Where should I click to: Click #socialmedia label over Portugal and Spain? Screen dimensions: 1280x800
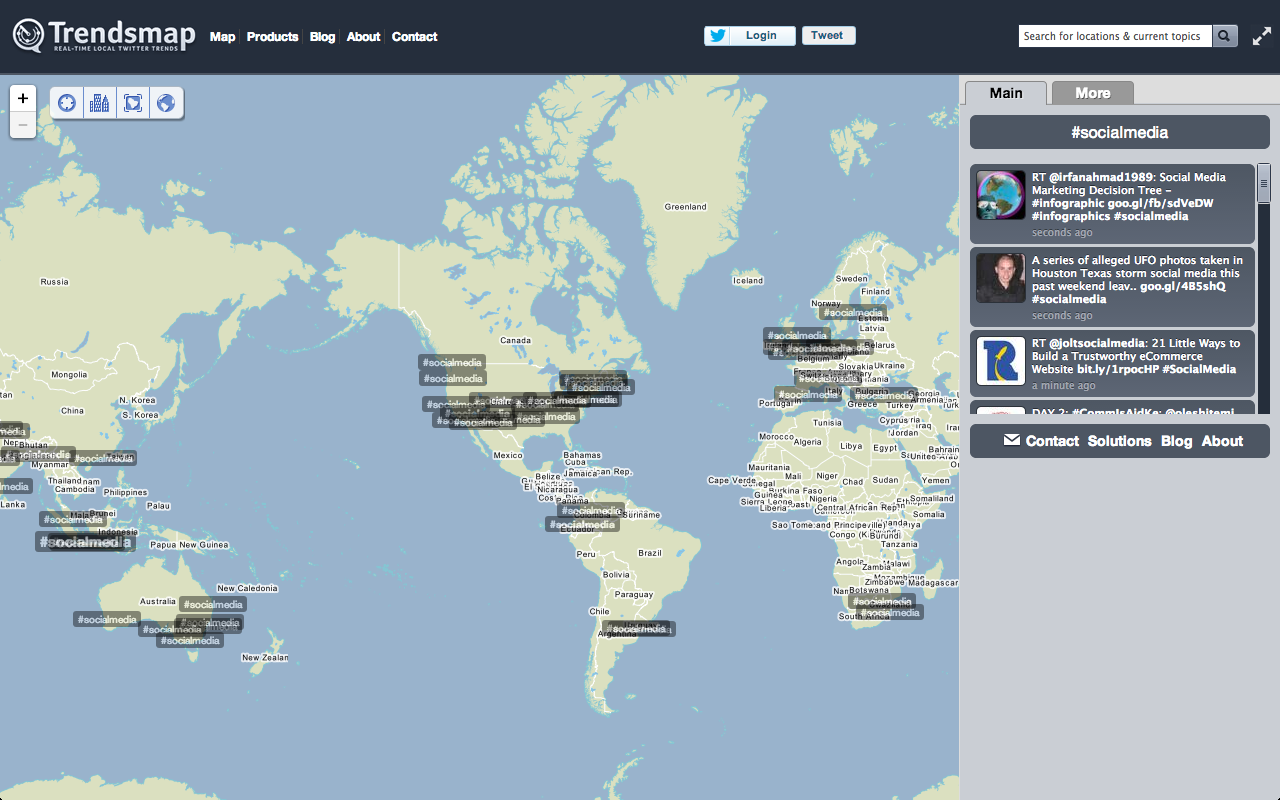click(808, 395)
